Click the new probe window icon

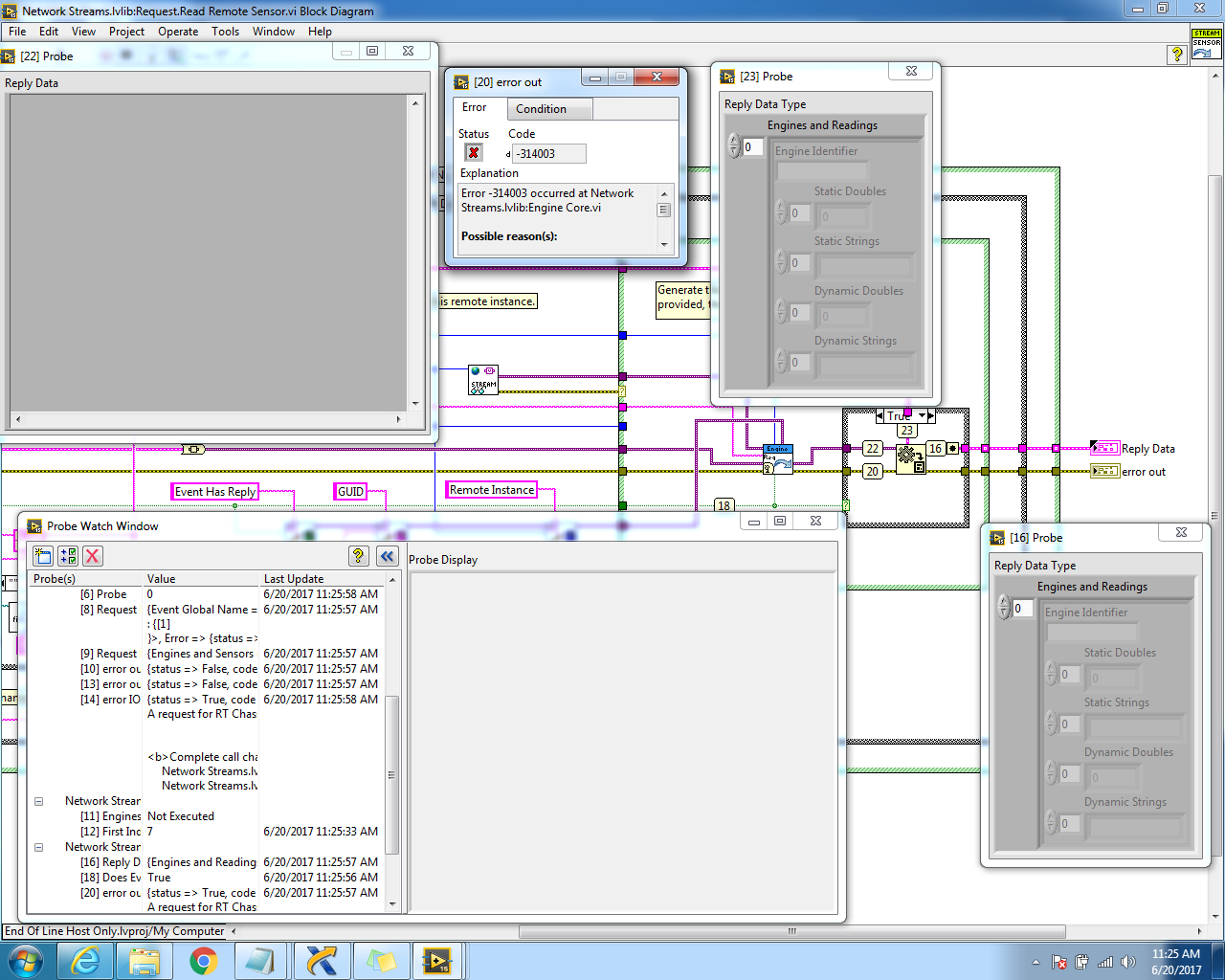point(43,556)
